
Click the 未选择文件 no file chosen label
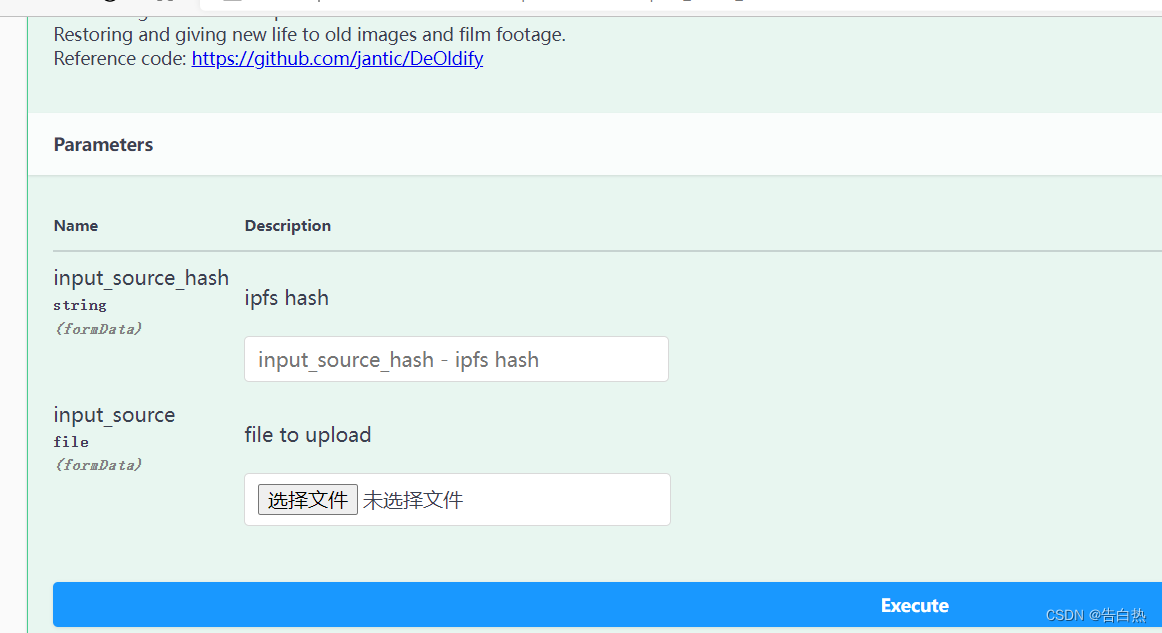[413, 500]
